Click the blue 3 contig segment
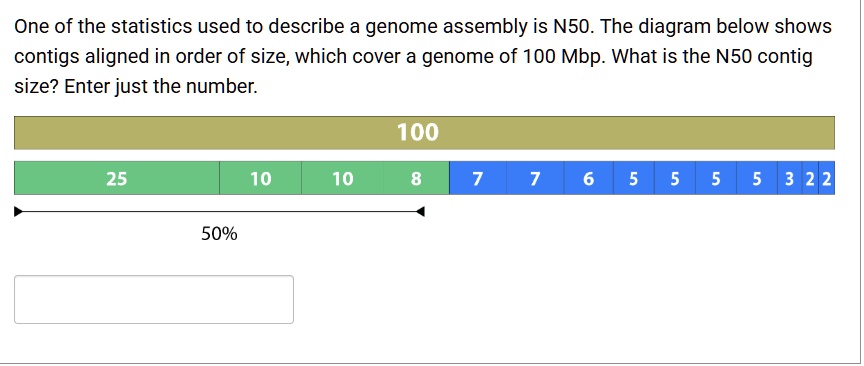Image resolution: width=864 pixels, height=366 pixels. point(790,178)
